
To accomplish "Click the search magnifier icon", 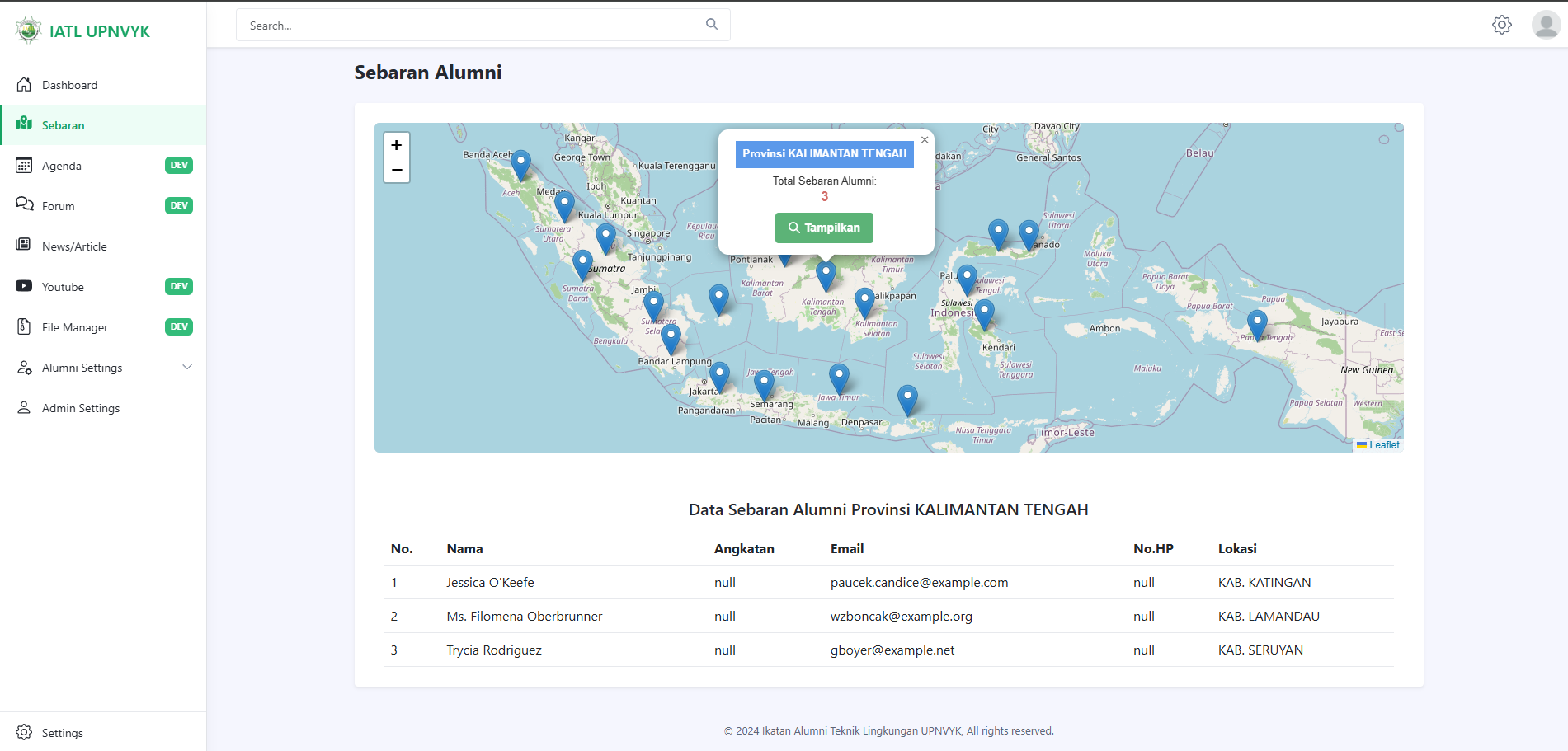I will pyautogui.click(x=712, y=25).
